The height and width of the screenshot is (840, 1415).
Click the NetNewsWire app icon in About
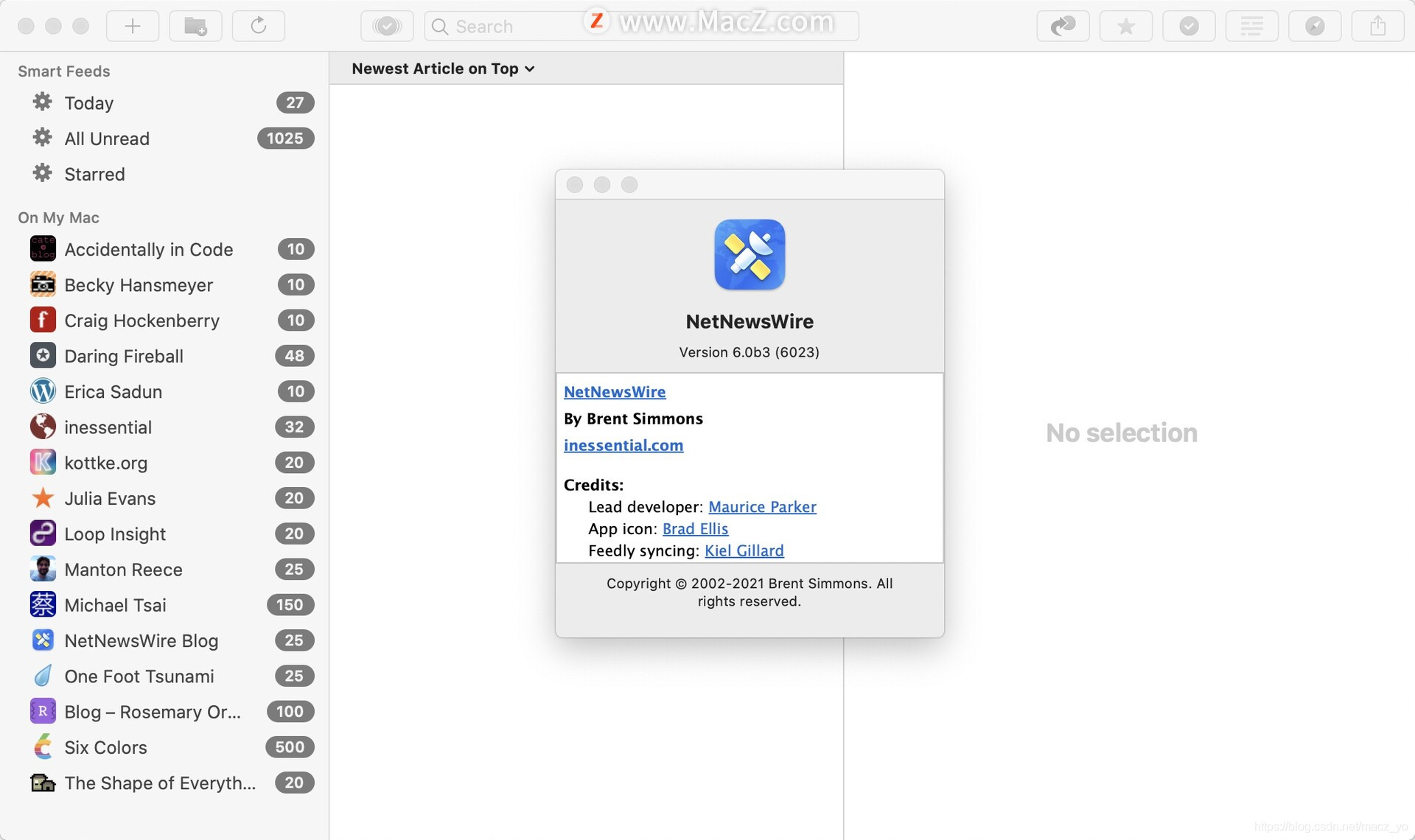click(x=750, y=254)
